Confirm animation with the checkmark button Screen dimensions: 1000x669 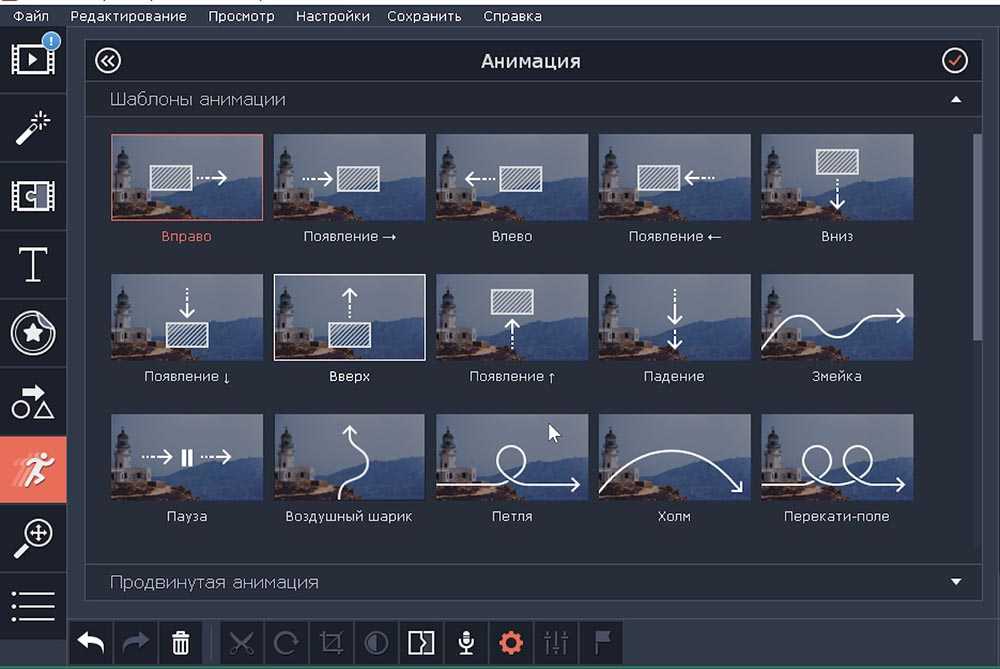955,61
